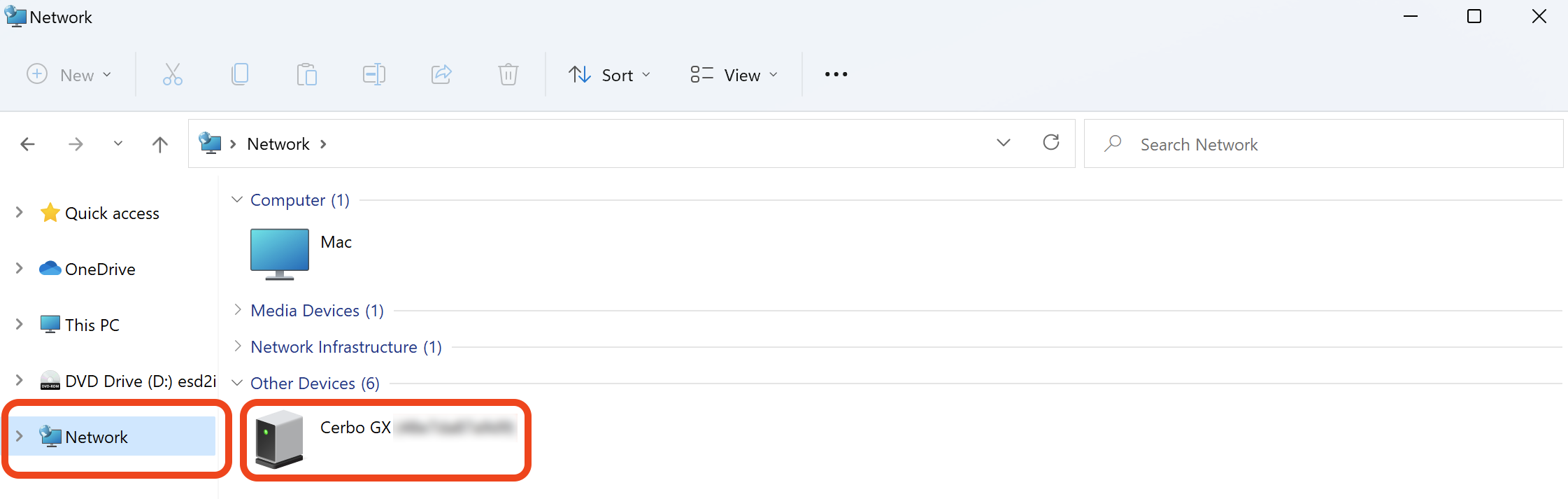Navigate up one folder level
This screenshot has height=499, width=1568.
tap(160, 144)
